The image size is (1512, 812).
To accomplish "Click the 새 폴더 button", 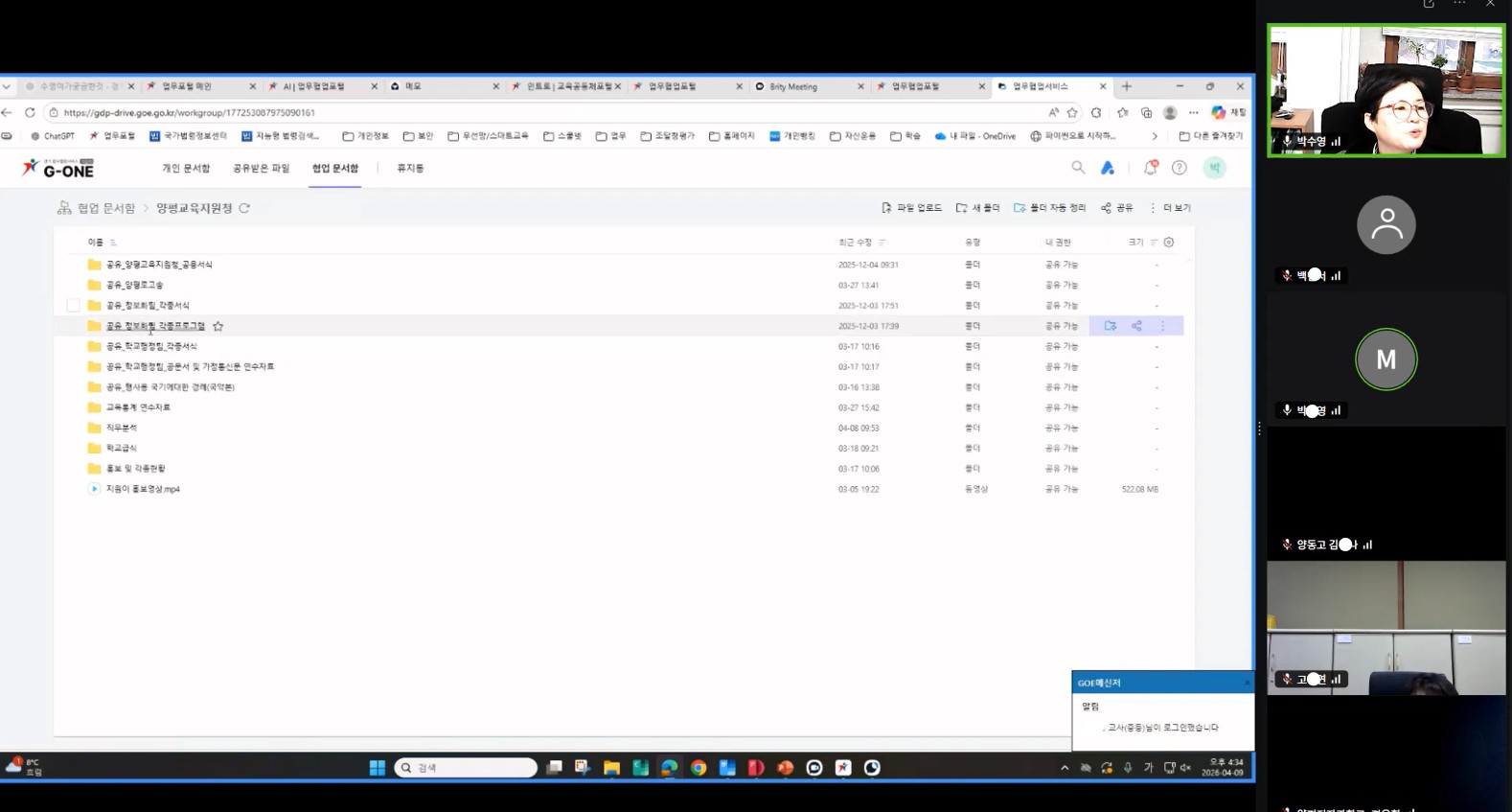I will (977, 208).
